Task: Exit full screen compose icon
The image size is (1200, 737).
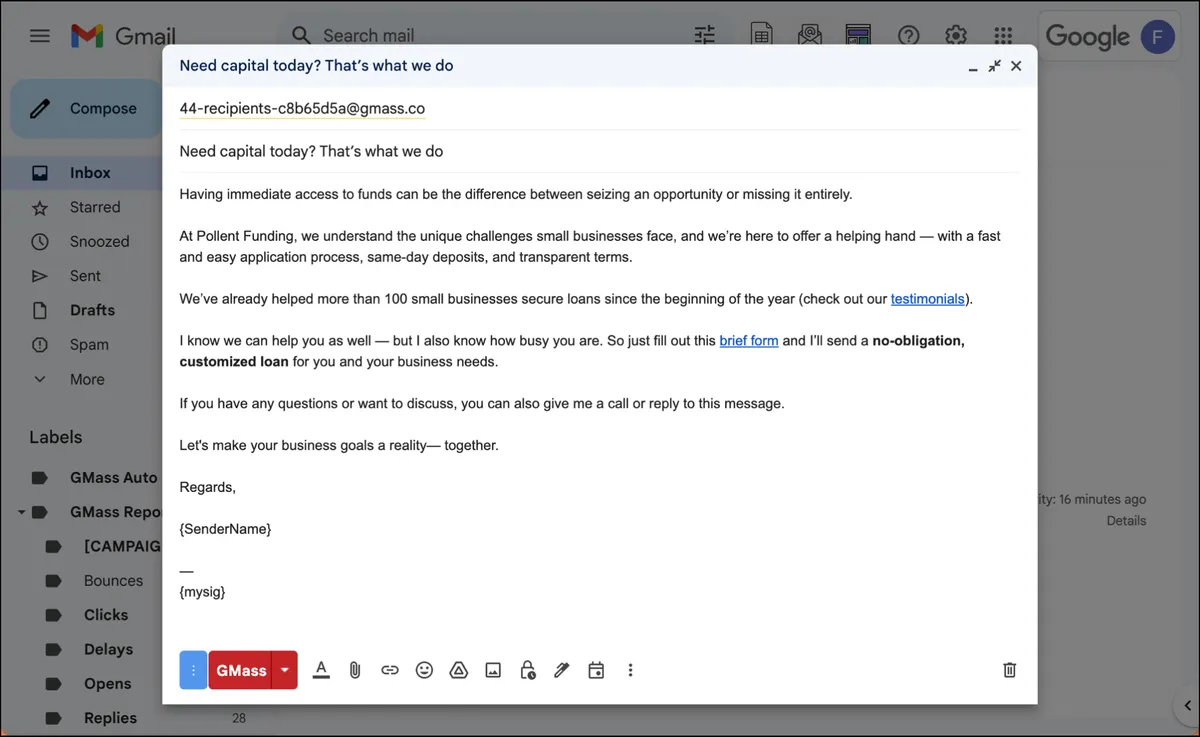Action: [994, 66]
